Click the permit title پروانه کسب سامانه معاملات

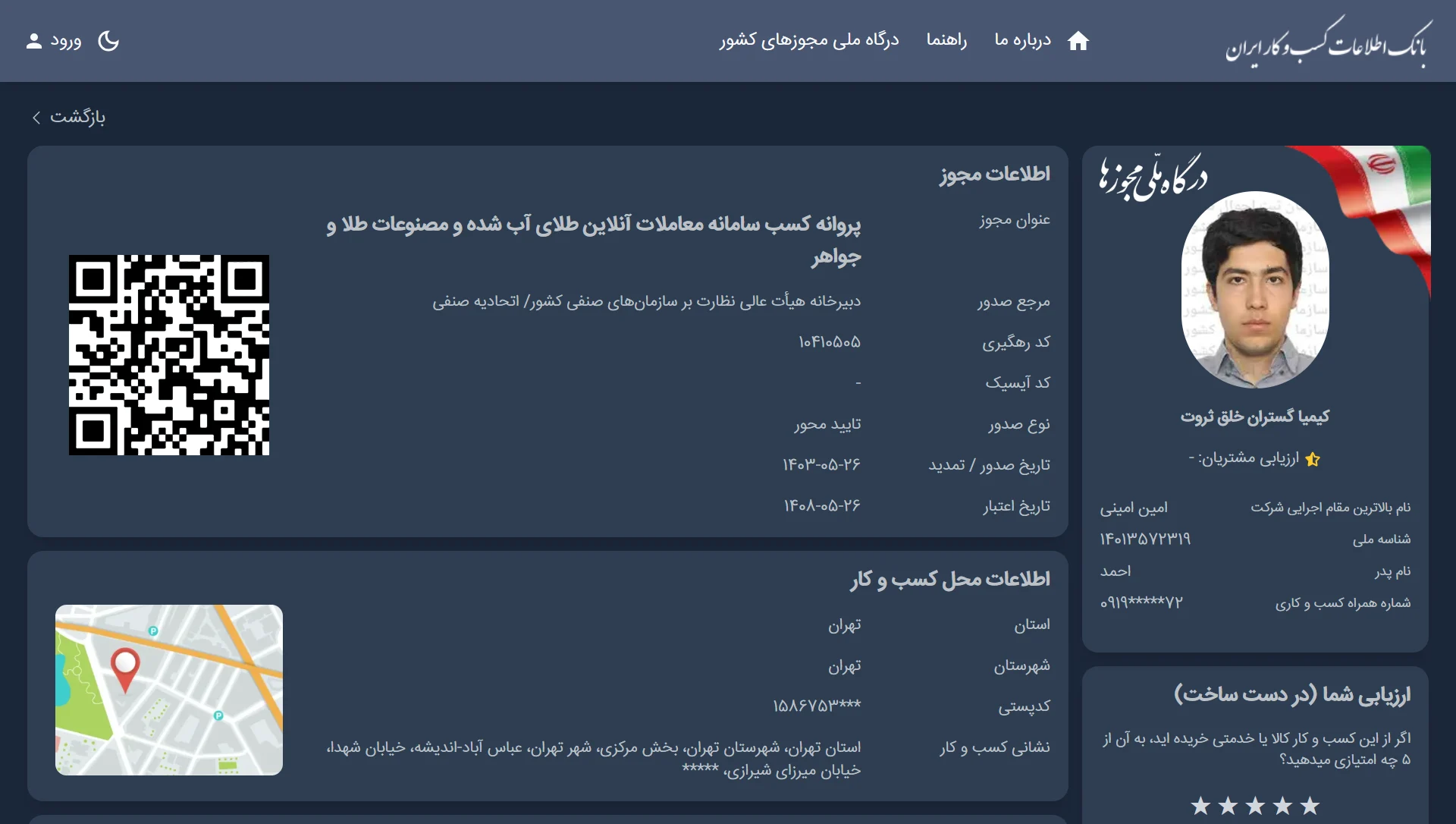[594, 240]
